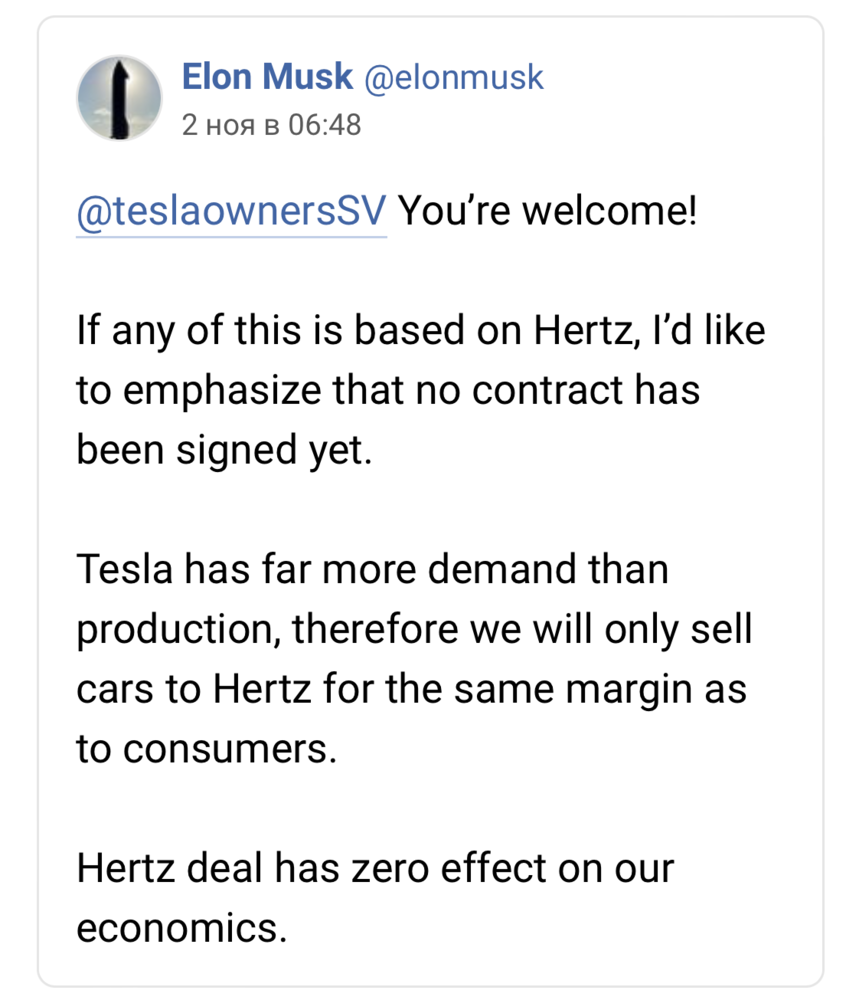
Task: Click the final word "economics."
Action: 181,927
